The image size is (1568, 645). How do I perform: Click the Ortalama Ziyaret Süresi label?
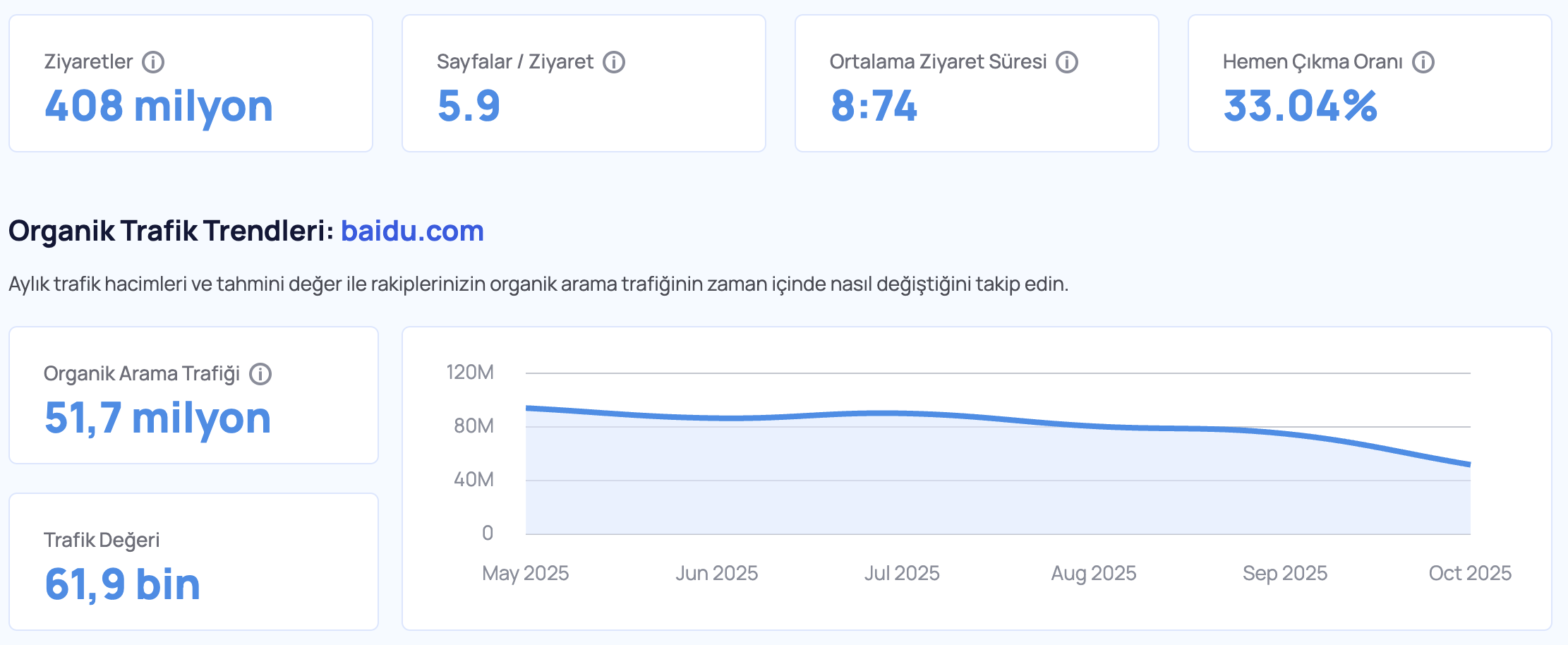click(x=939, y=62)
